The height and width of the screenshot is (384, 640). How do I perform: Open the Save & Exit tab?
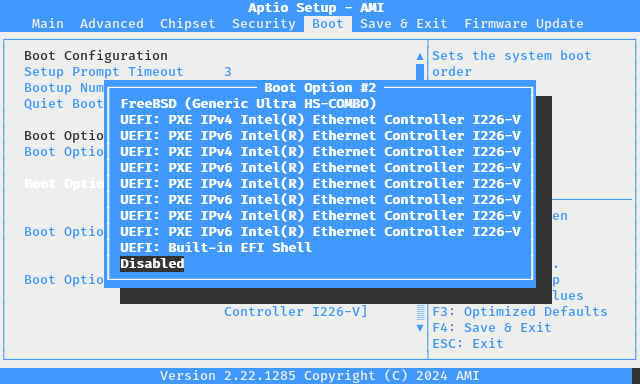coord(404,24)
